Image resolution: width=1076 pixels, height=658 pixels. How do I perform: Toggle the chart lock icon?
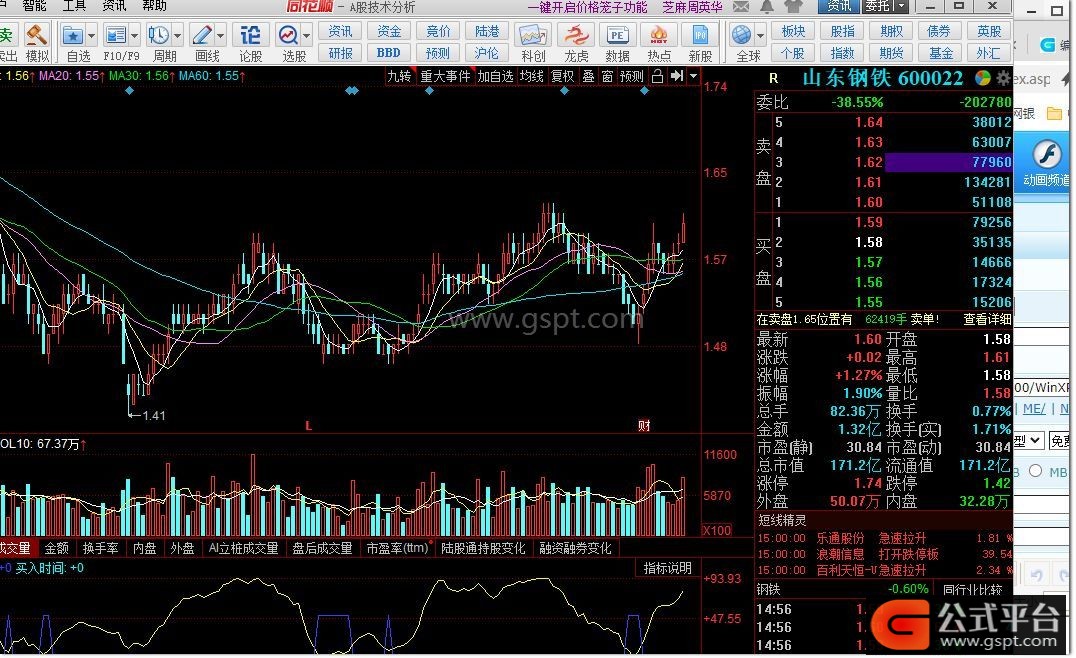pos(657,75)
